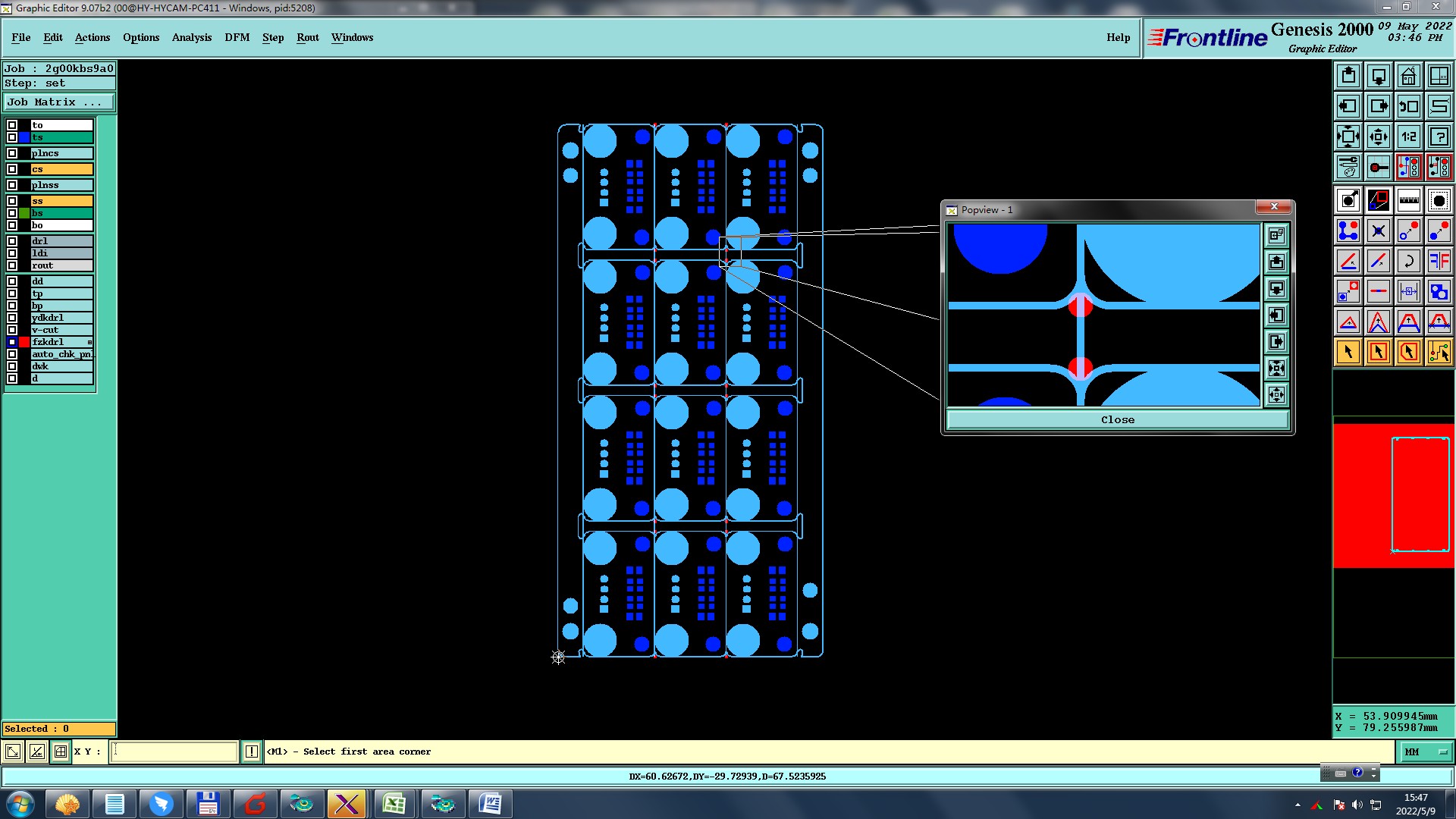
Task: Open the MM units dropdown
Action: click(1425, 752)
